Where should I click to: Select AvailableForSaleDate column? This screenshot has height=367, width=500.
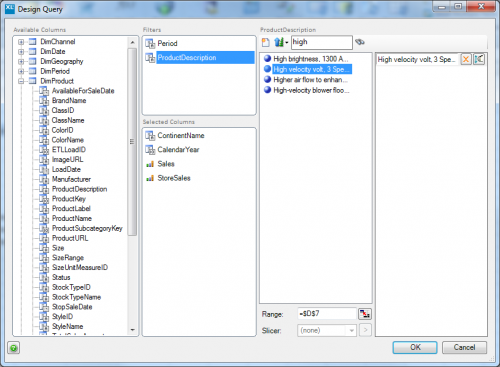tap(83, 91)
